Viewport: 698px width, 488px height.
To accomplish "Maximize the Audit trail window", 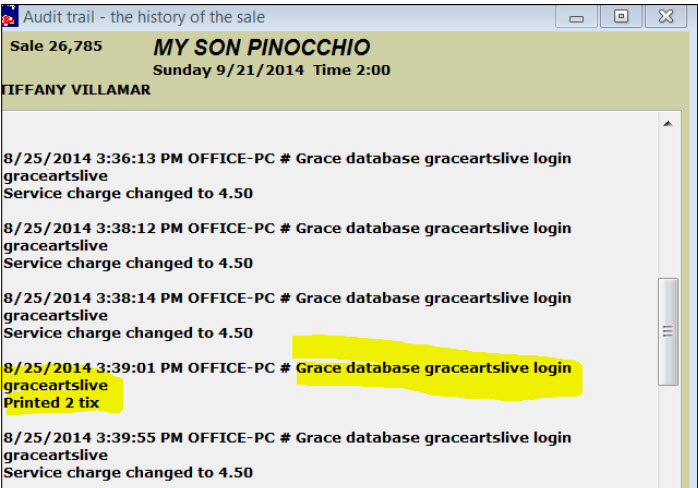I will pyautogui.click(x=621, y=17).
